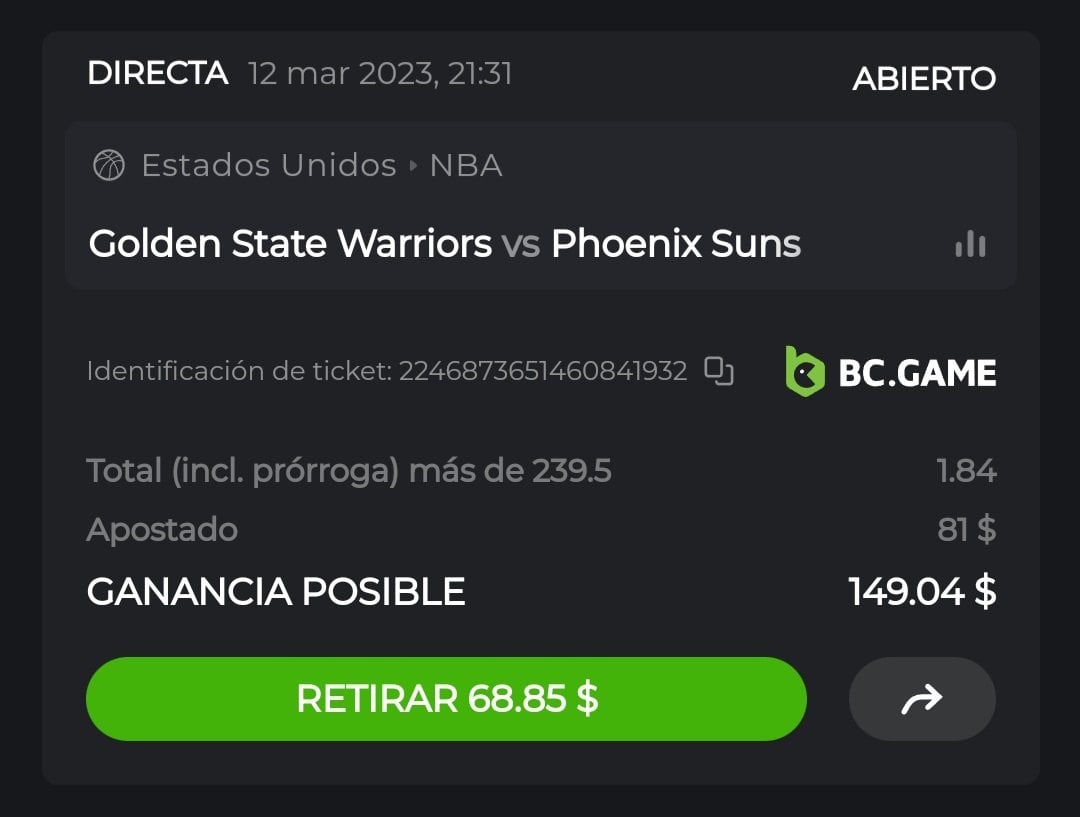Select the Estados Unidos country label
Image resolution: width=1080 pixels, height=817 pixels.
pos(269,165)
